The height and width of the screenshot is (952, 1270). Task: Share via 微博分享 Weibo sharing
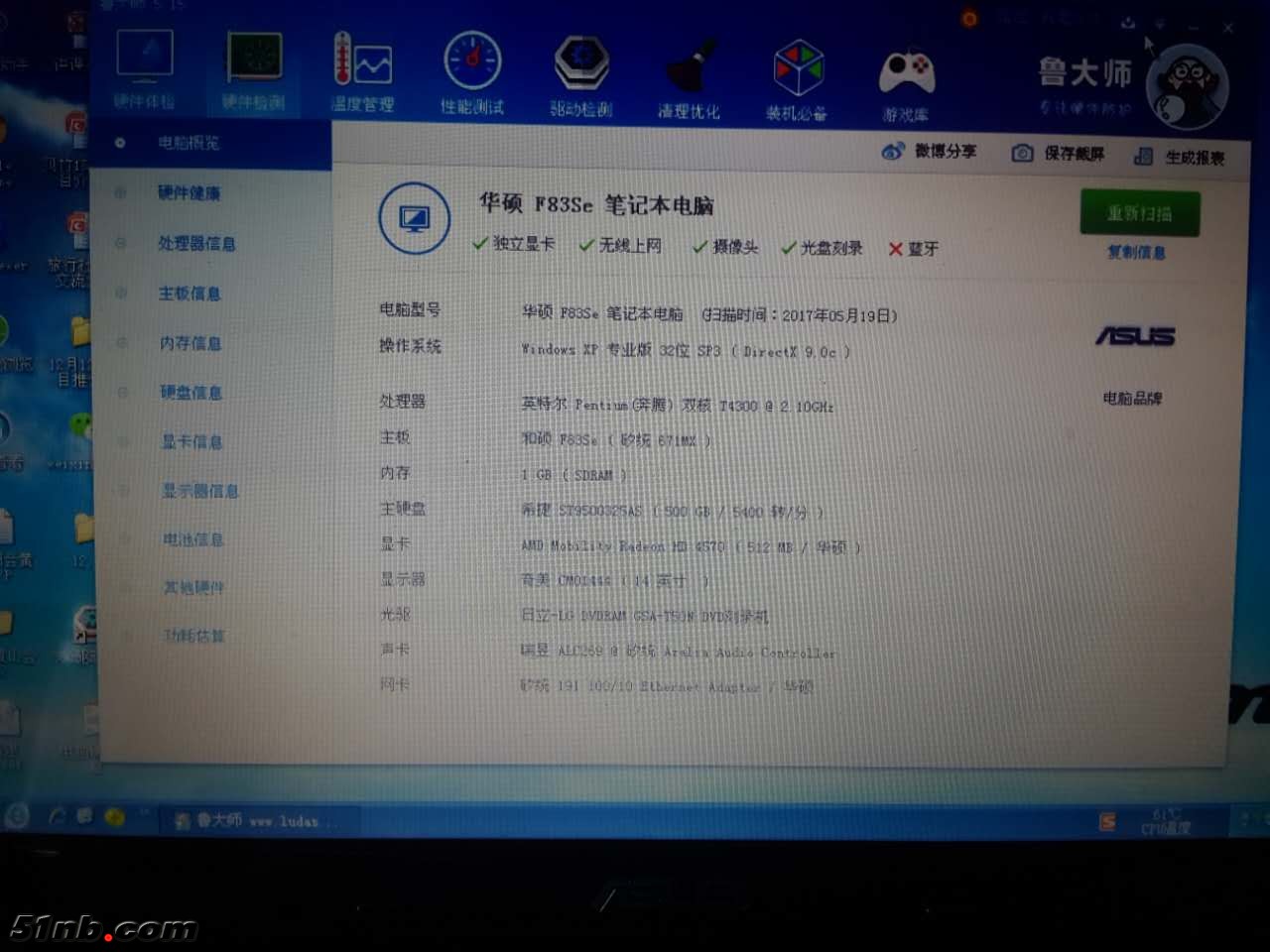coord(931,152)
